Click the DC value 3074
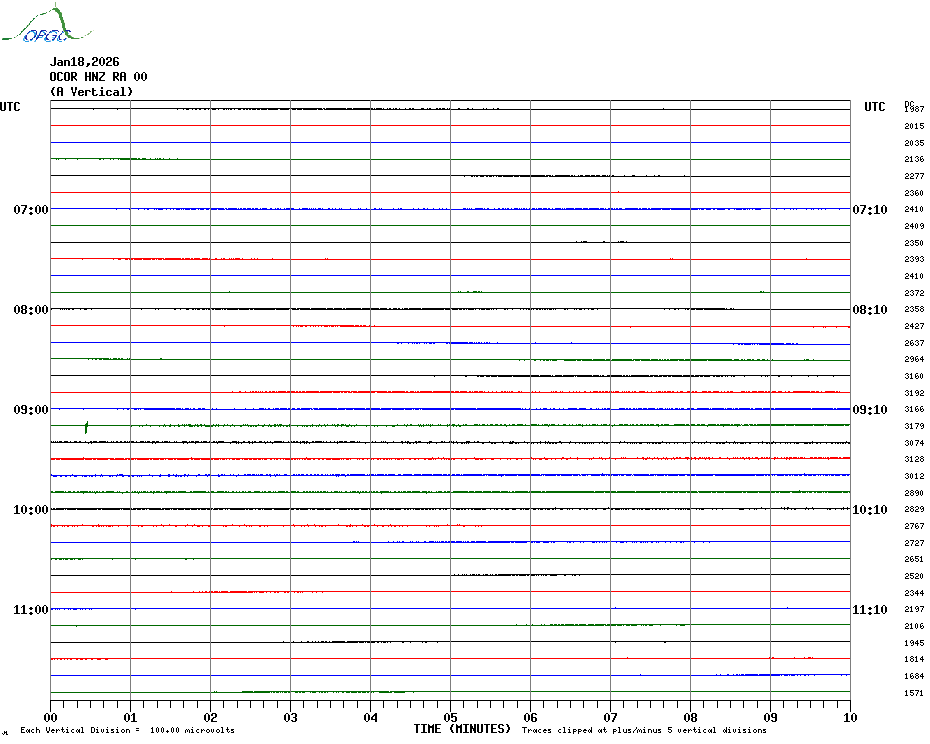930x744 pixels. [x=914, y=443]
